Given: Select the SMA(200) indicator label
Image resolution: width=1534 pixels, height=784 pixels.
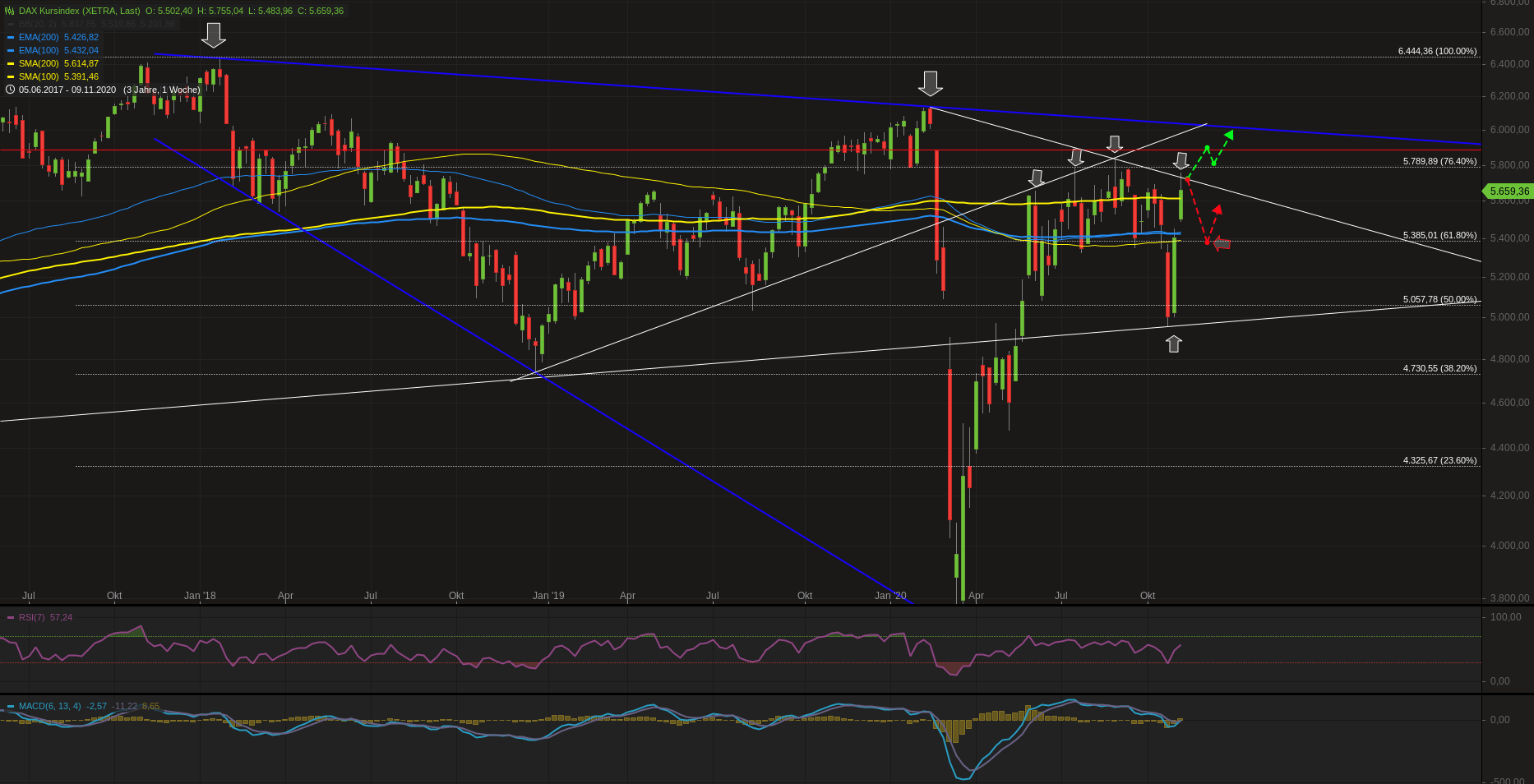Looking at the screenshot, I should point(39,63).
